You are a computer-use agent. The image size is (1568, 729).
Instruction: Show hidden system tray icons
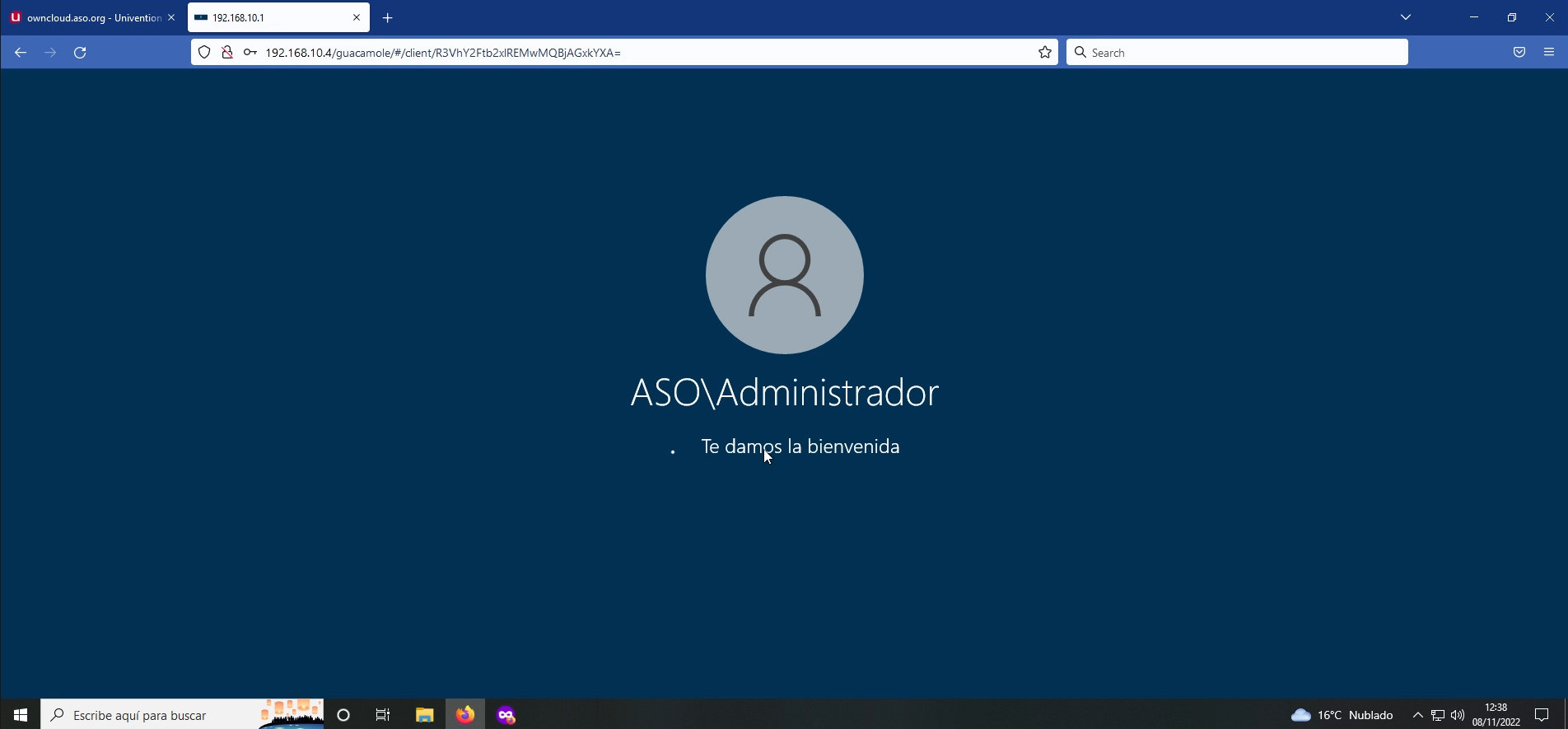(1417, 715)
